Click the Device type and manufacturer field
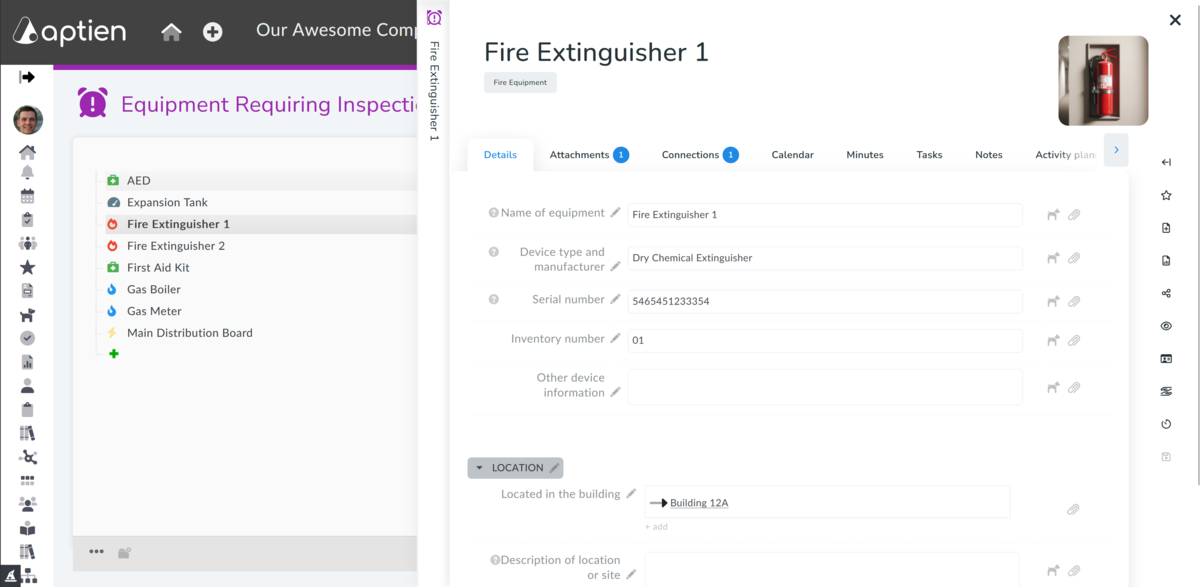1200x587 pixels. [825, 258]
